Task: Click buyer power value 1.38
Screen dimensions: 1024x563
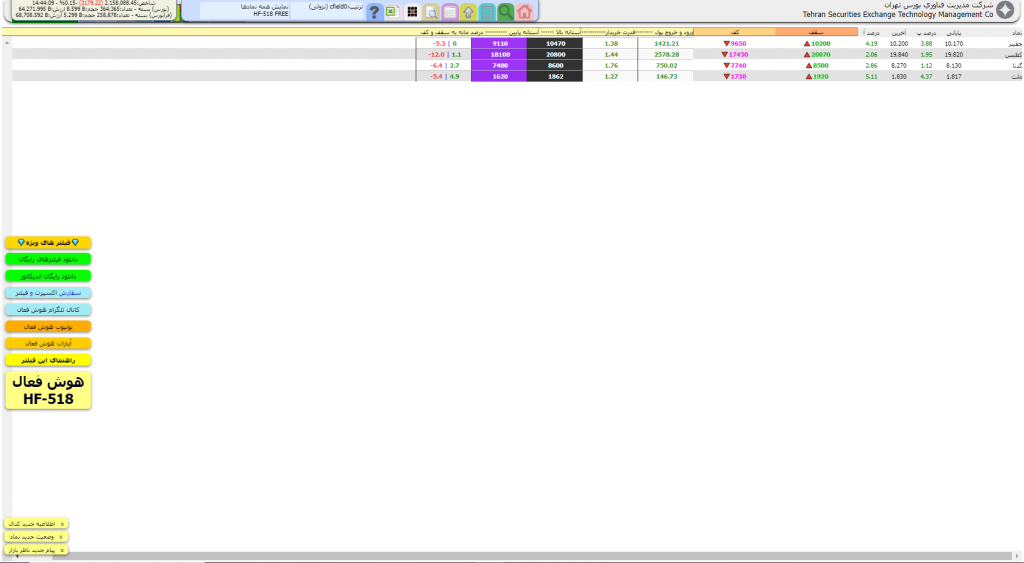Action: click(611, 44)
